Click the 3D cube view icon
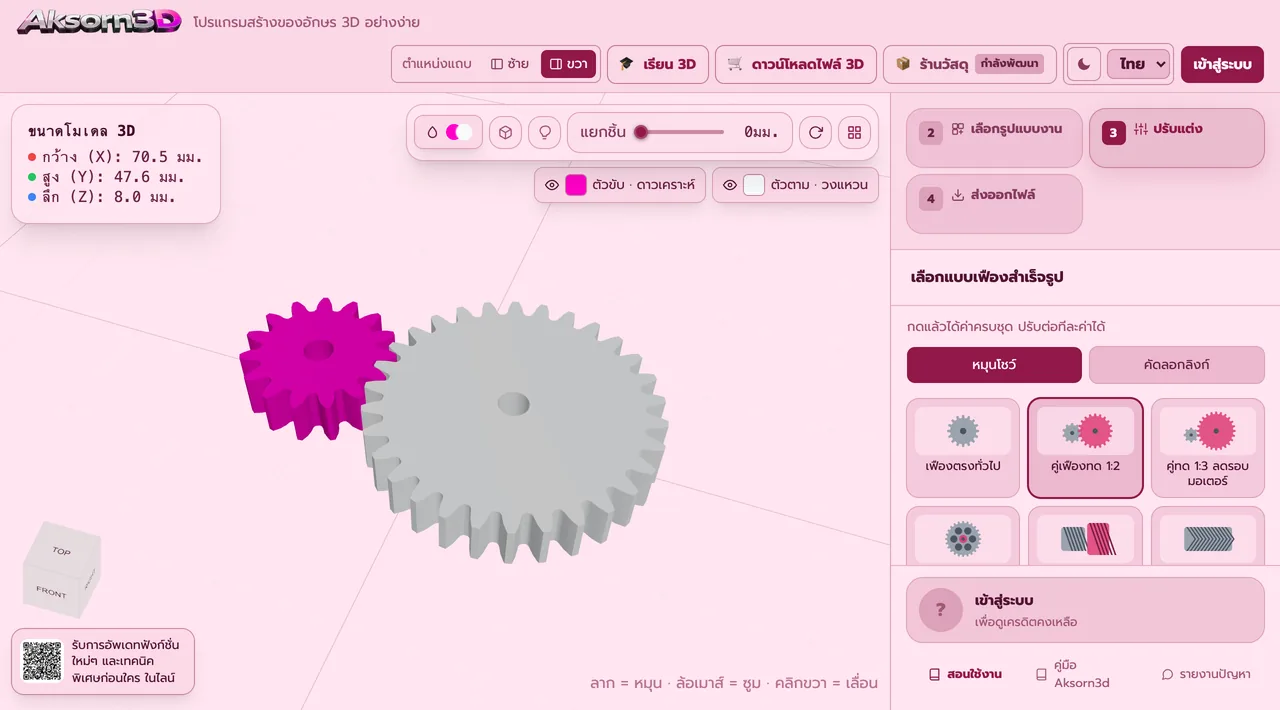 (505, 132)
